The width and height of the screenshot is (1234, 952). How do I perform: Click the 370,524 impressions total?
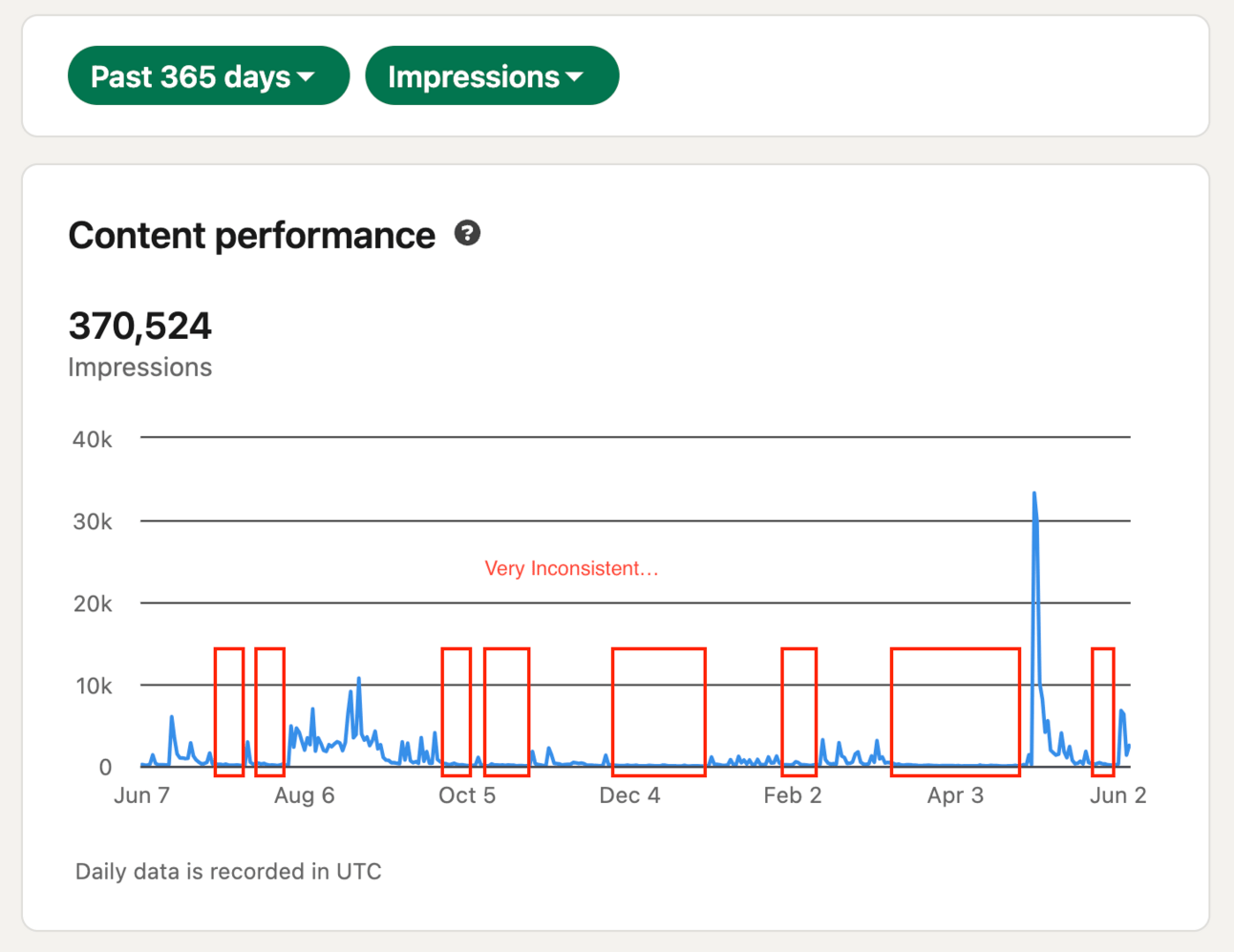pyautogui.click(x=140, y=326)
